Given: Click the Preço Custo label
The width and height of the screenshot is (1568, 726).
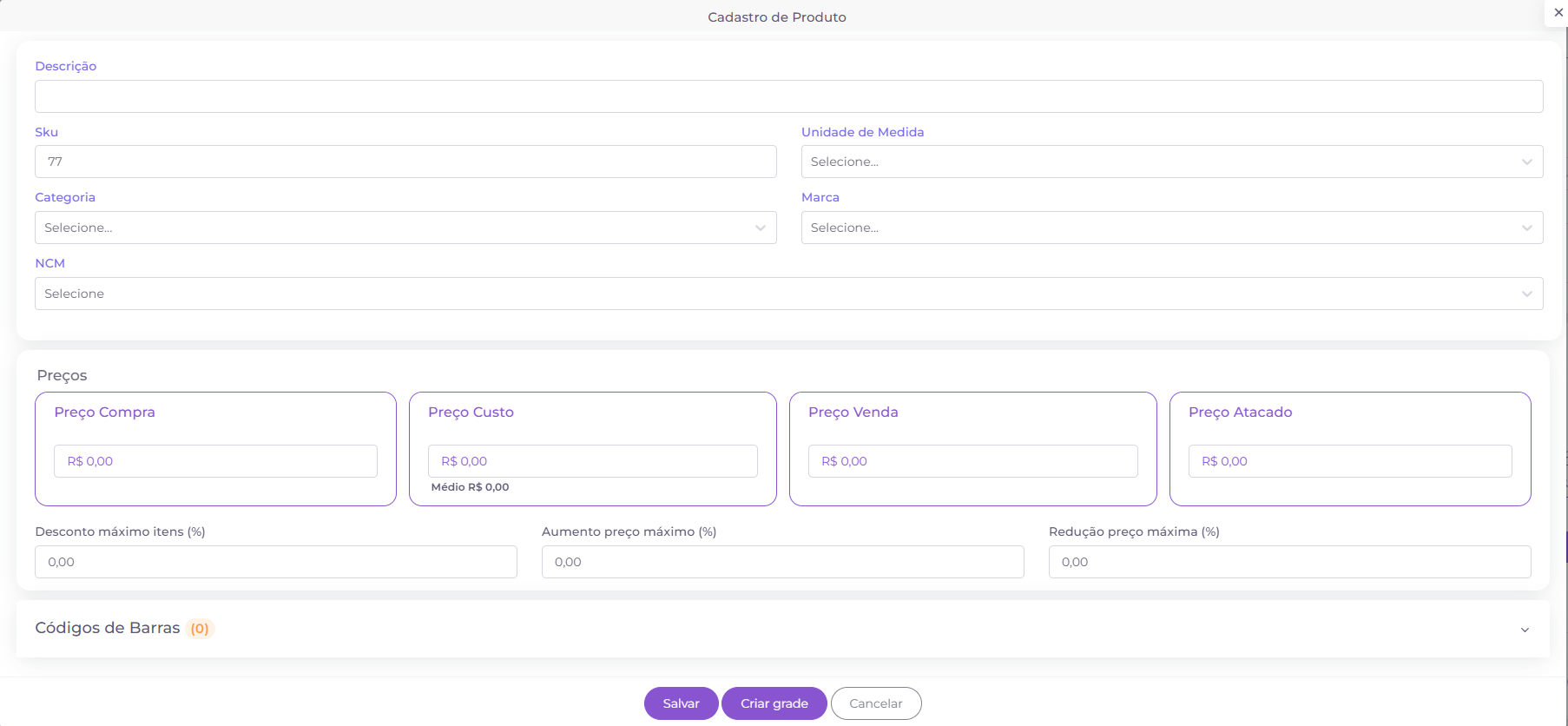Looking at the screenshot, I should pyautogui.click(x=471, y=412).
